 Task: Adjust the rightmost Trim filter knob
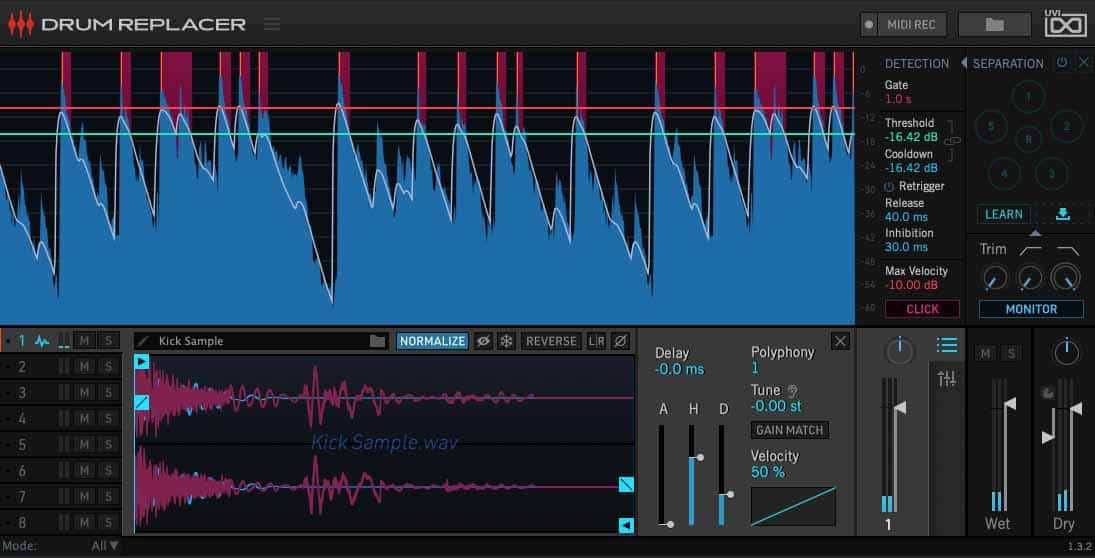[x=1065, y=277]
